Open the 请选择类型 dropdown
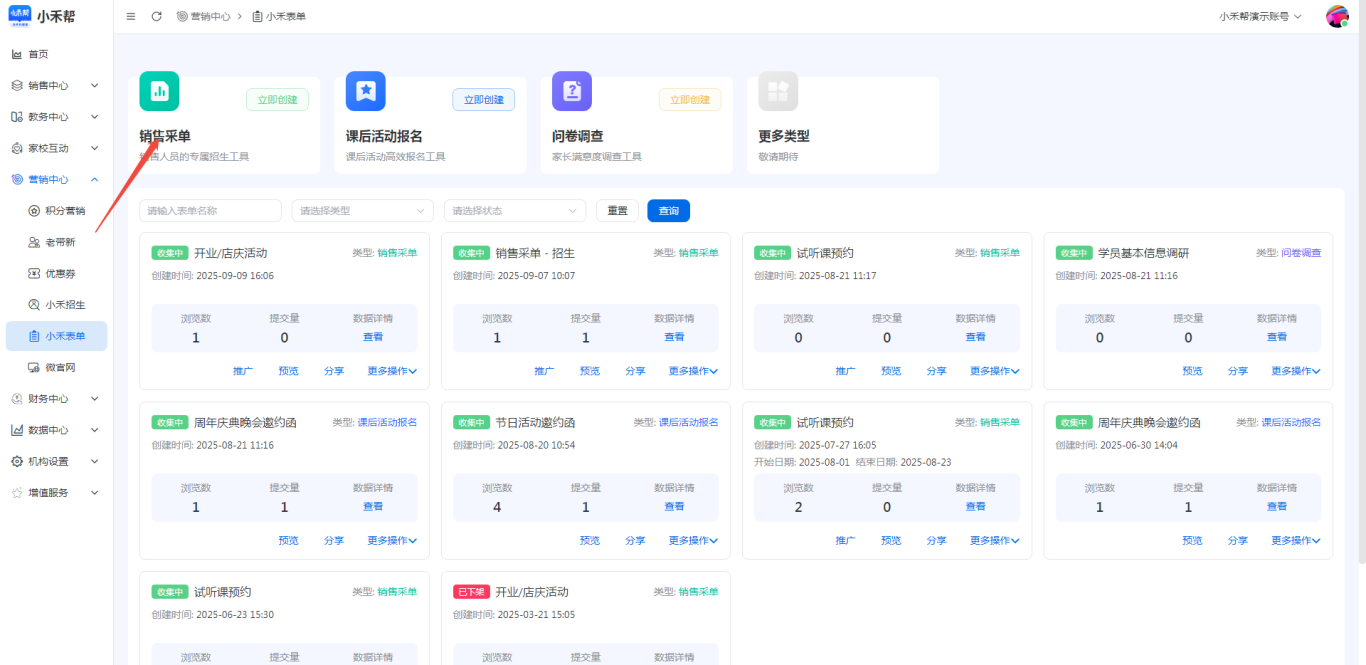The width and height of the screenshot is (1366, 665). tap(362, 211)
